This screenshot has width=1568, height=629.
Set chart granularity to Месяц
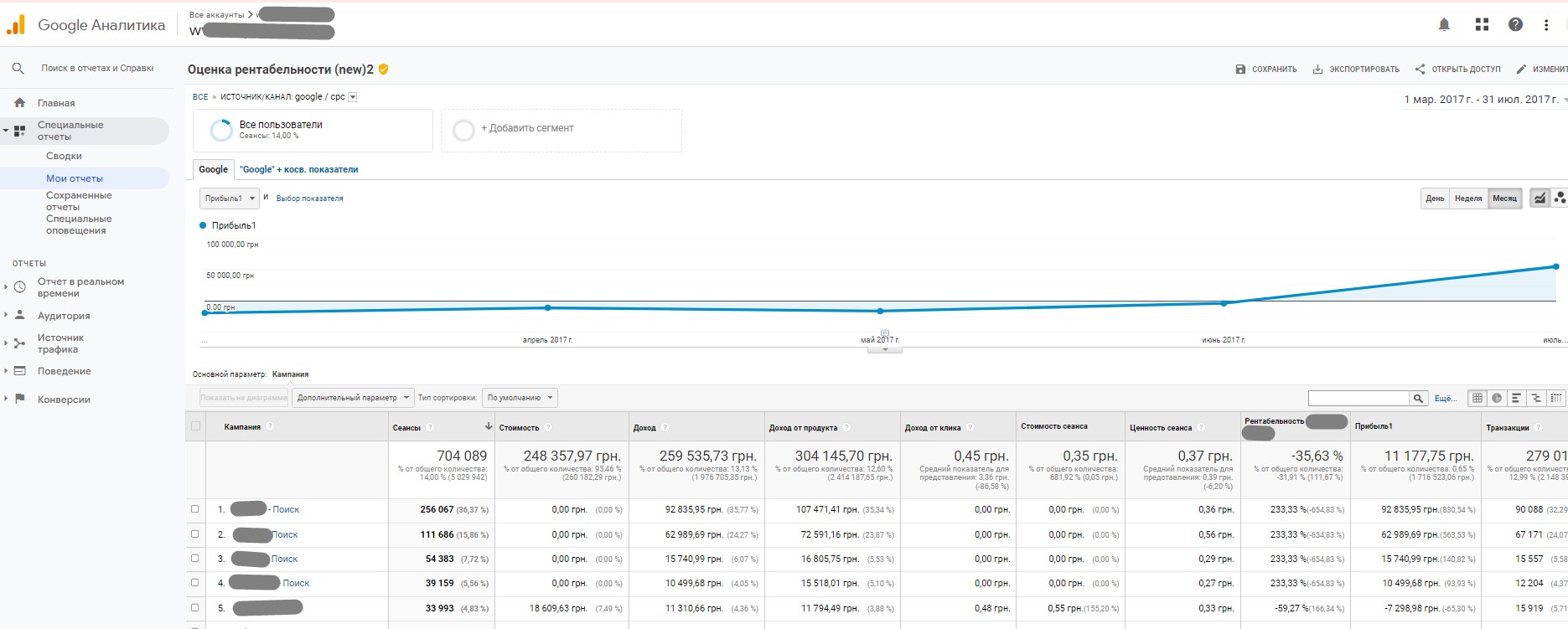coord(1504,198)
